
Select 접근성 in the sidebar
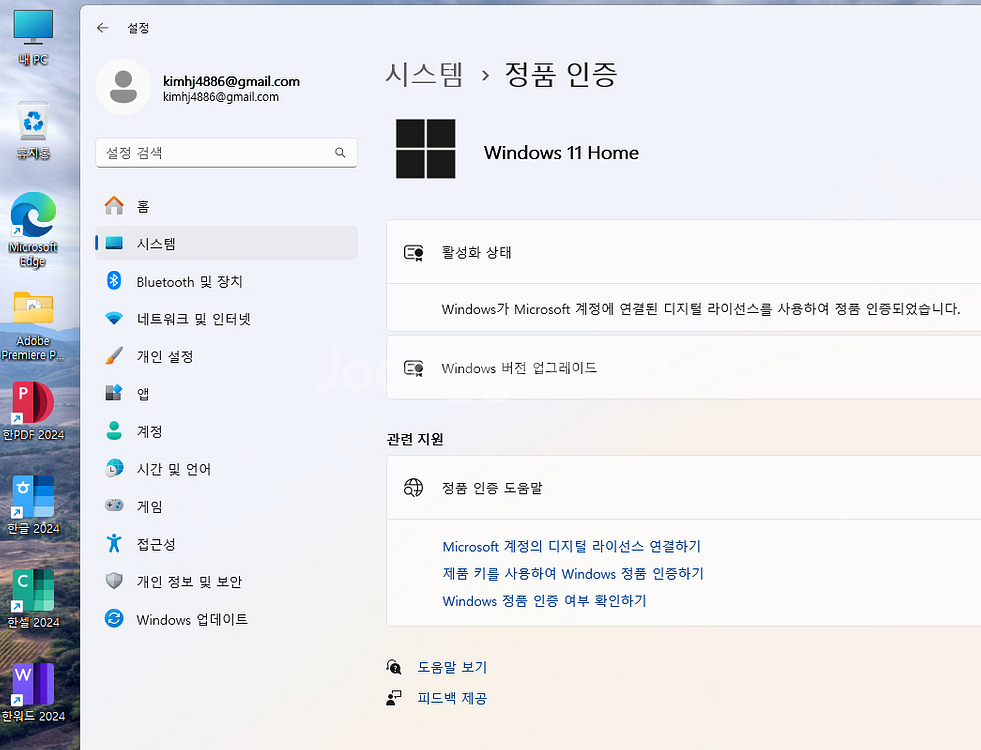click(x=226, y=544)
